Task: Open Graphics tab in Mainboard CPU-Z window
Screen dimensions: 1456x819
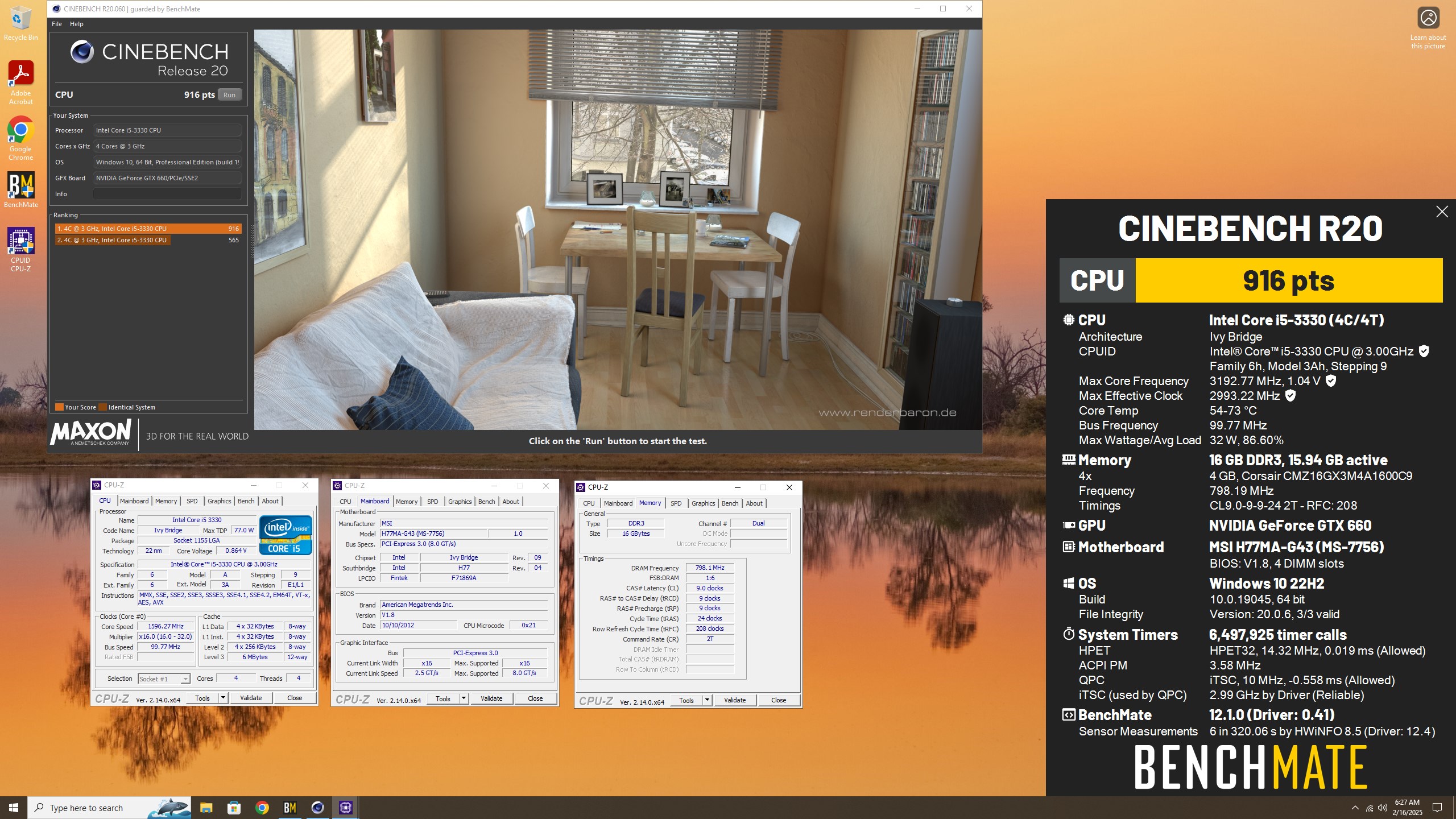Action: point(460,502)
